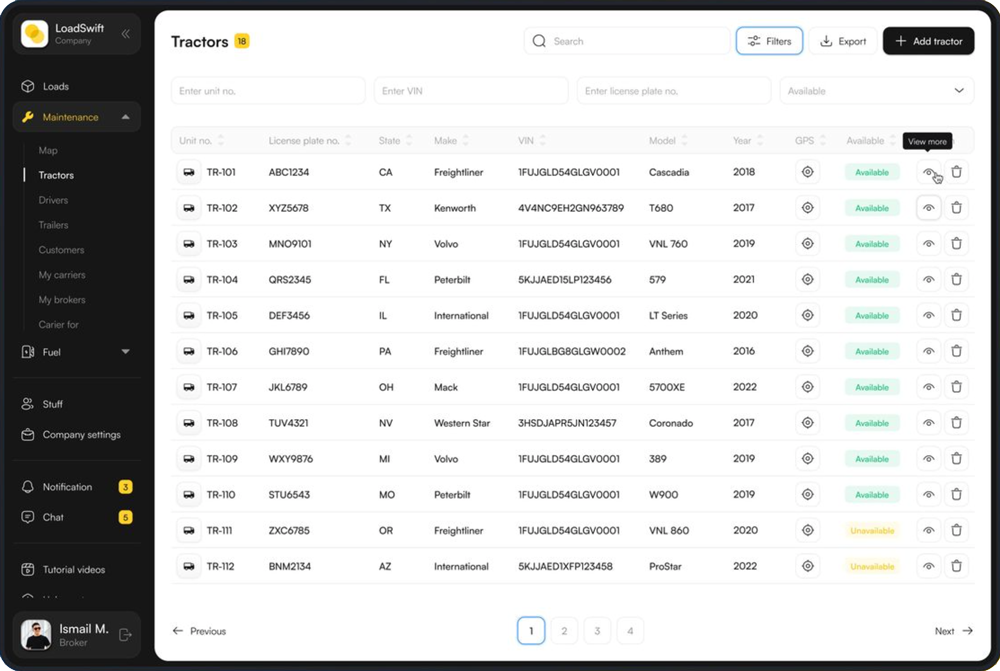Open Drivers in the sidebar

(53, 200)
